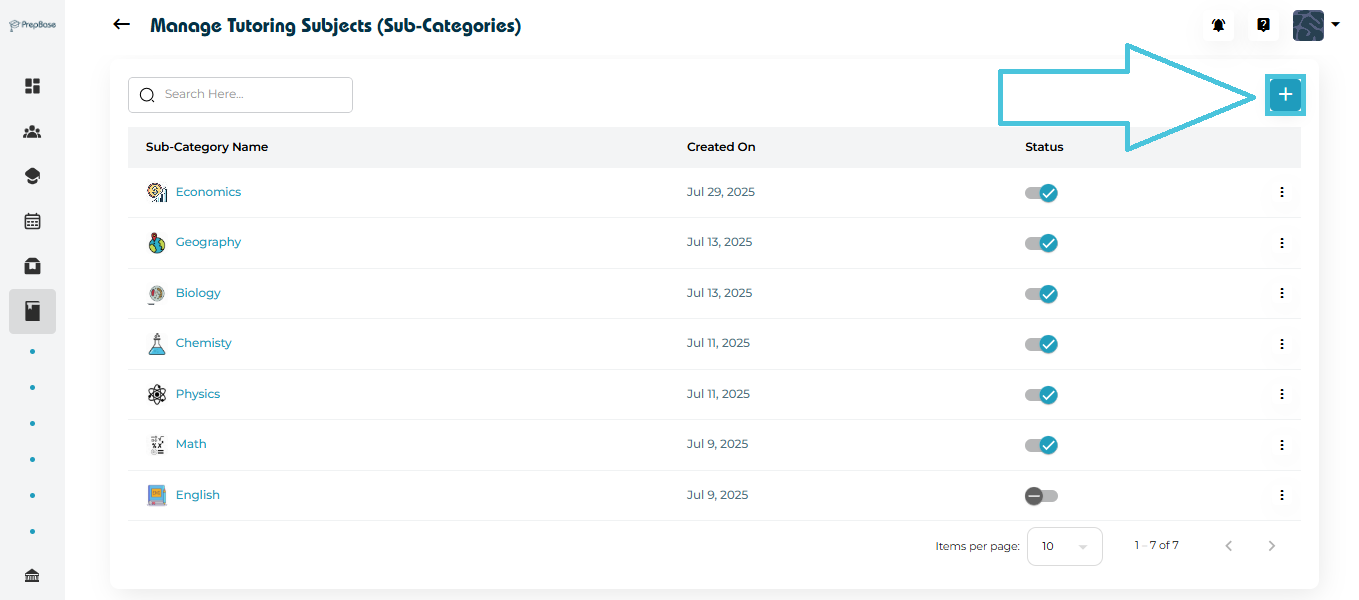Open the bank building icon in sidebar
Image resolution: width=1359 pixels, height=600 pixels.
click(x=32, y=575)
